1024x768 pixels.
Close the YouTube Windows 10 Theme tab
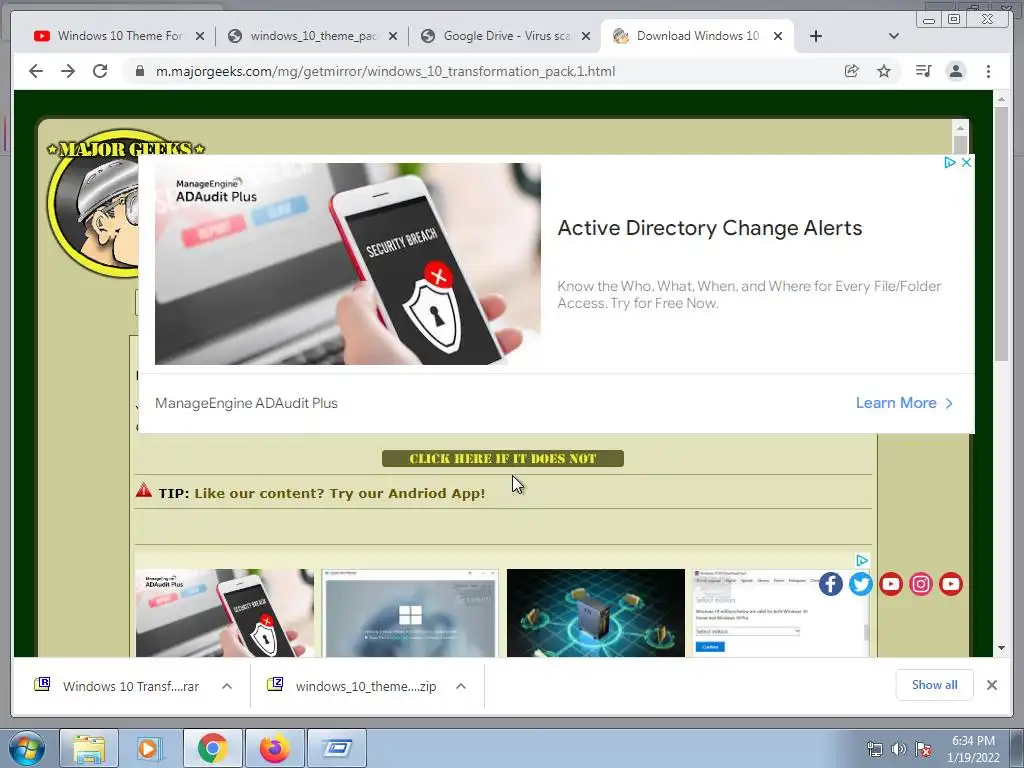pos(200,36)
